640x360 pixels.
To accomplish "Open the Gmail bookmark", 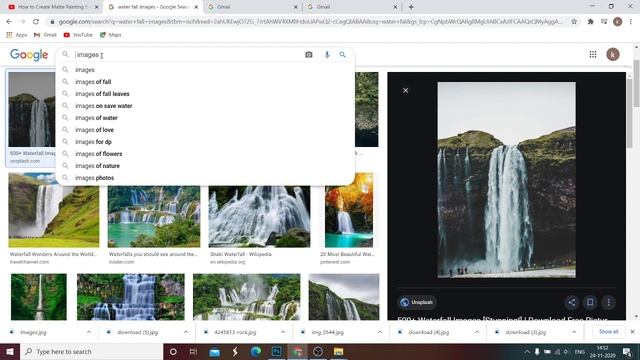I will click(x=45, y=35).
